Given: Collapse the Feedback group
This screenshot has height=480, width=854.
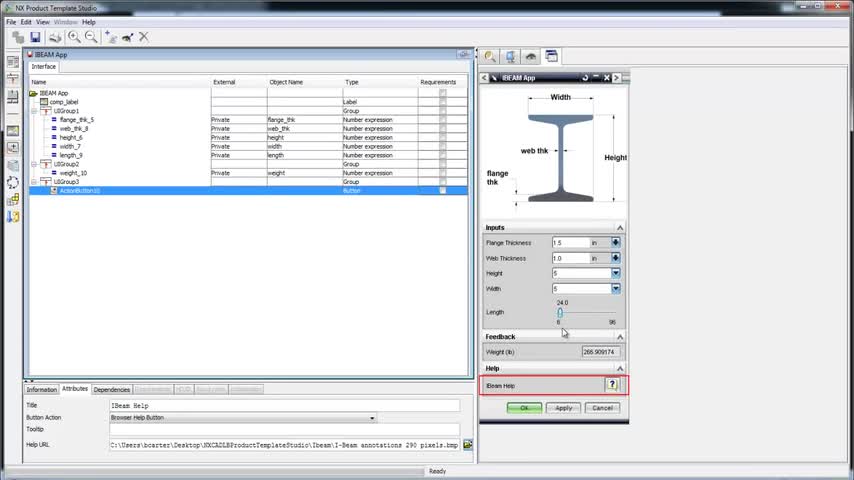Looking at the screenshot, I should [620, 337].
